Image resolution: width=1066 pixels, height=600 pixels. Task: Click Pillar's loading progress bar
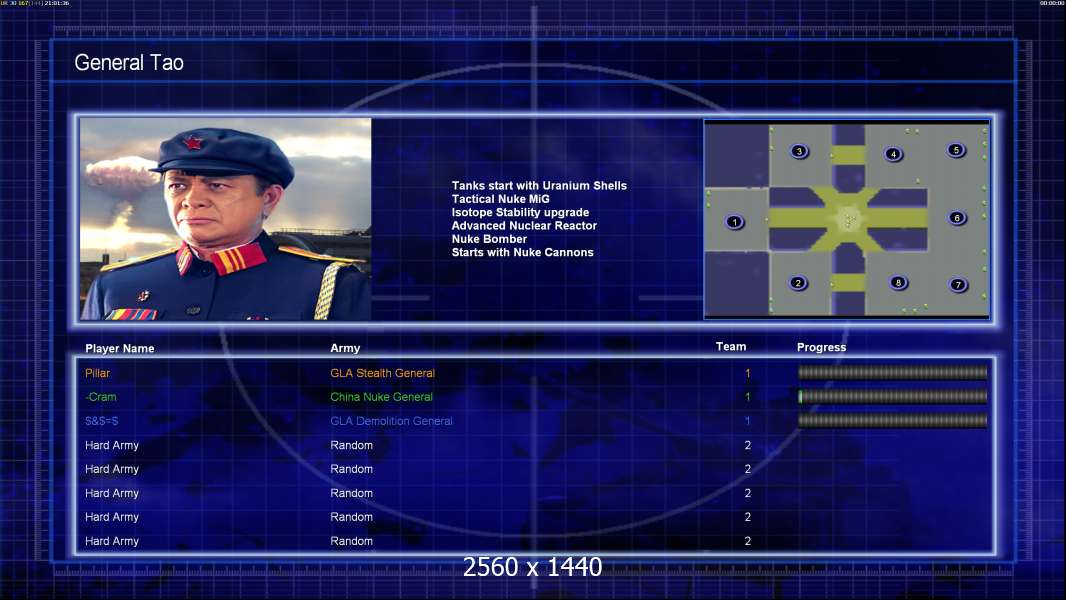click(893, 372)
